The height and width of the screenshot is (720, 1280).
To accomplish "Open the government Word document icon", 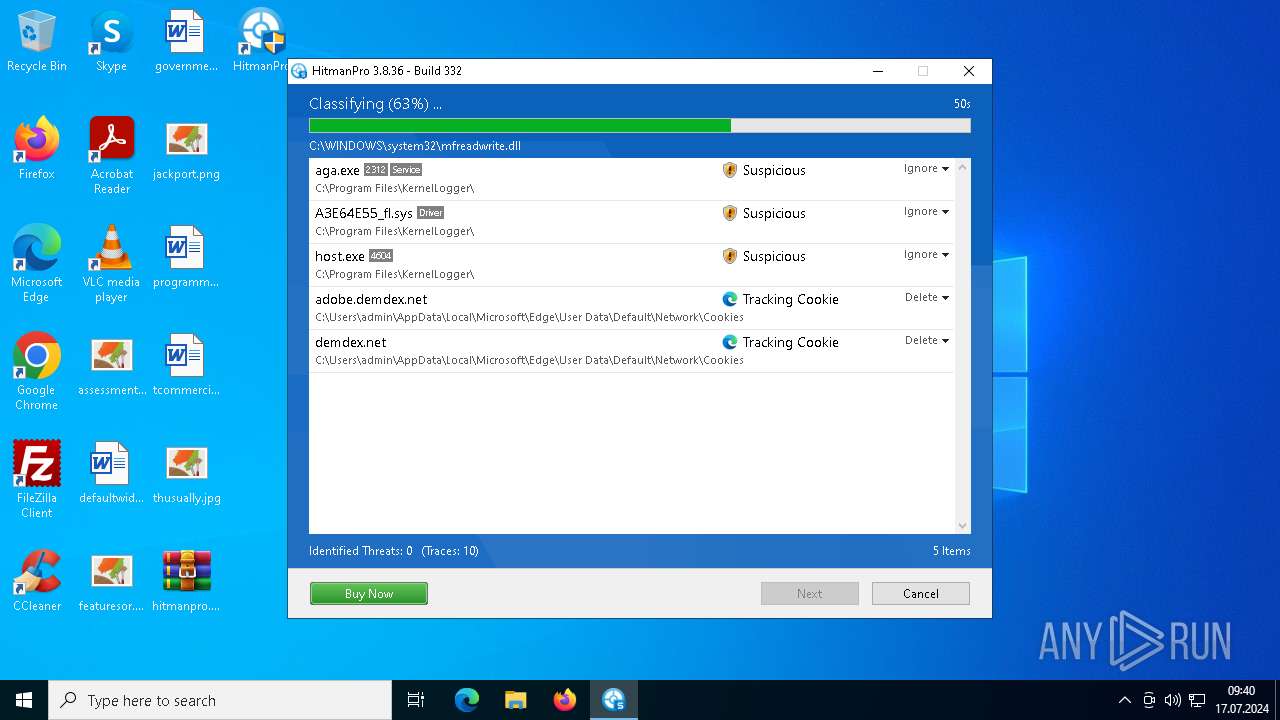I will tap(186, 41).
